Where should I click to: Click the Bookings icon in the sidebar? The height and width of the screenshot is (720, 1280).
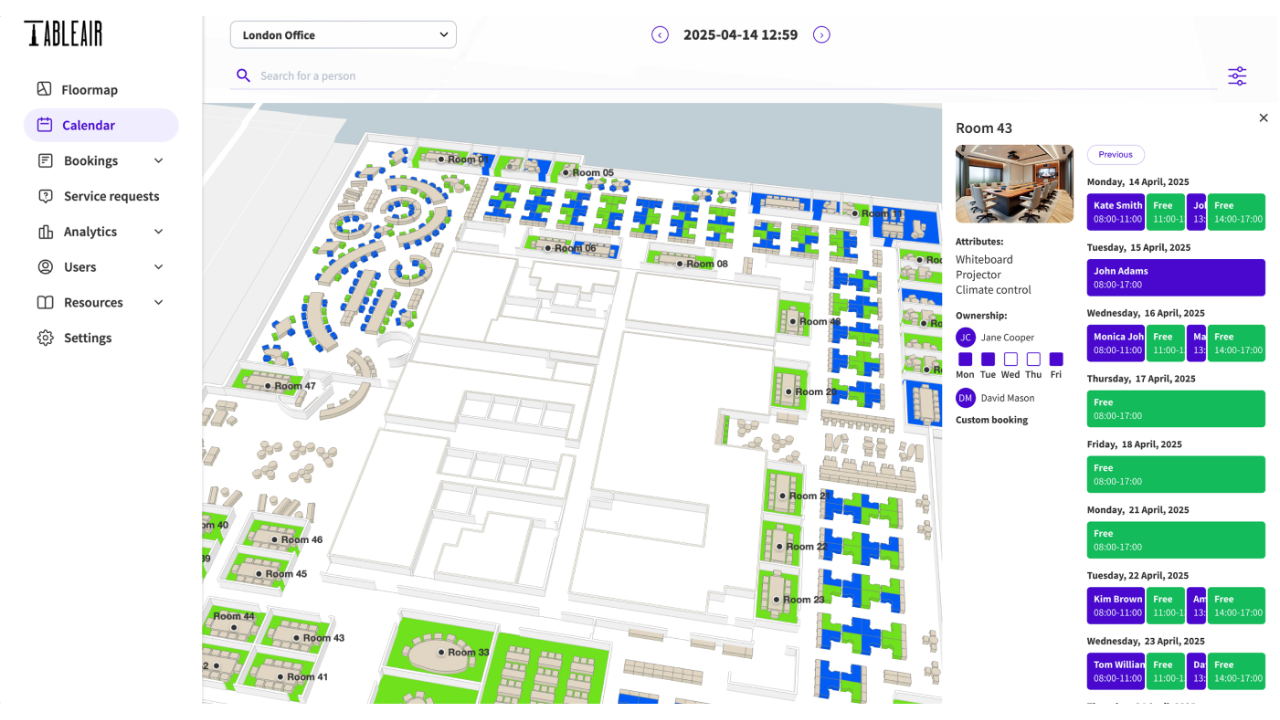45,160
